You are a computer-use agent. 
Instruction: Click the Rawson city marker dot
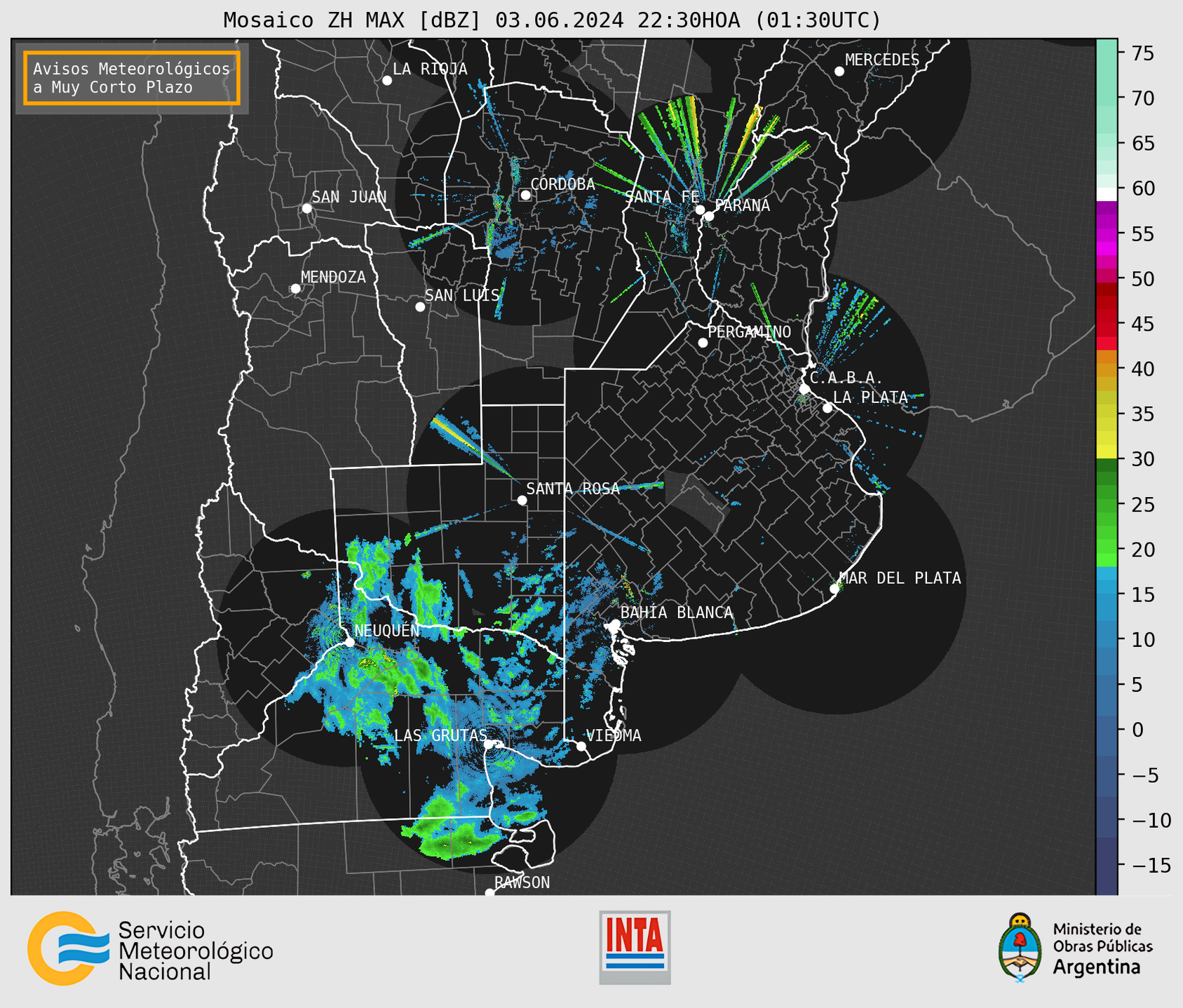pyautogui.click(x=489, y=893)
